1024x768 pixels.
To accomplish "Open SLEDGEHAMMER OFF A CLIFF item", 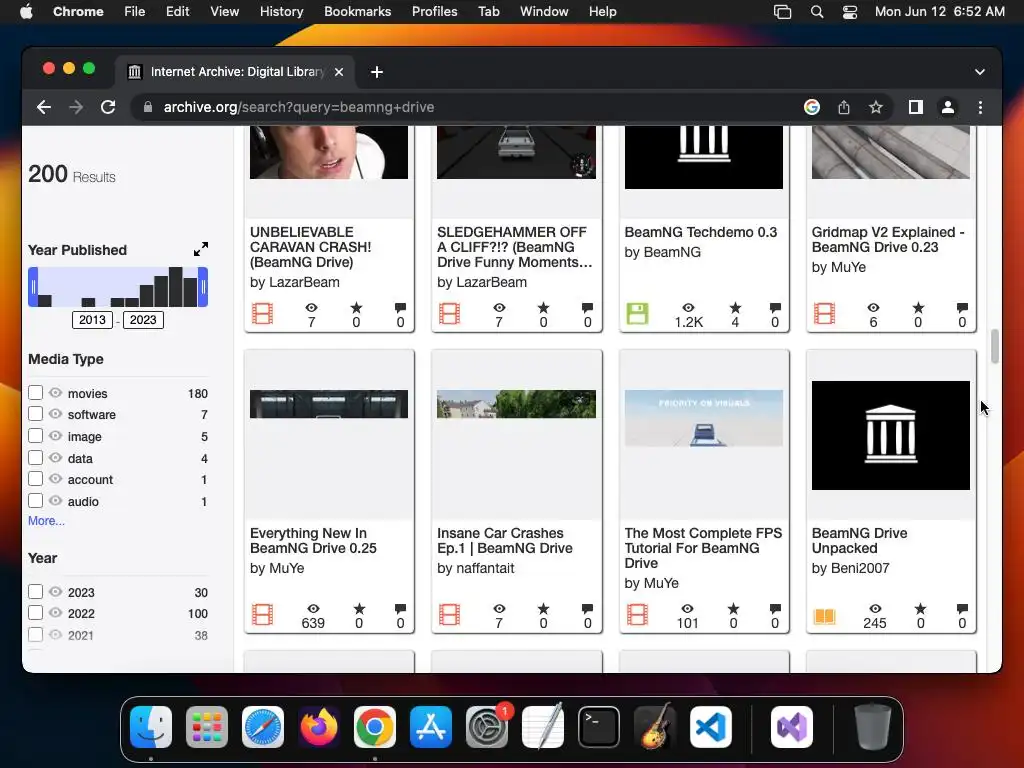I will [x=515, y=247].
